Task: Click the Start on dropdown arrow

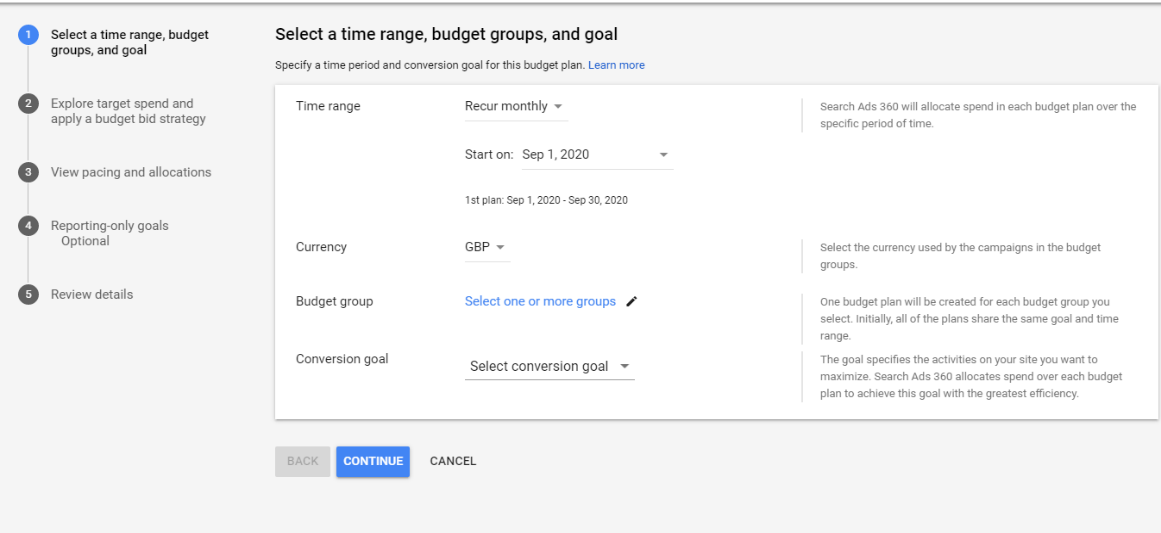Action: (662, 155)
